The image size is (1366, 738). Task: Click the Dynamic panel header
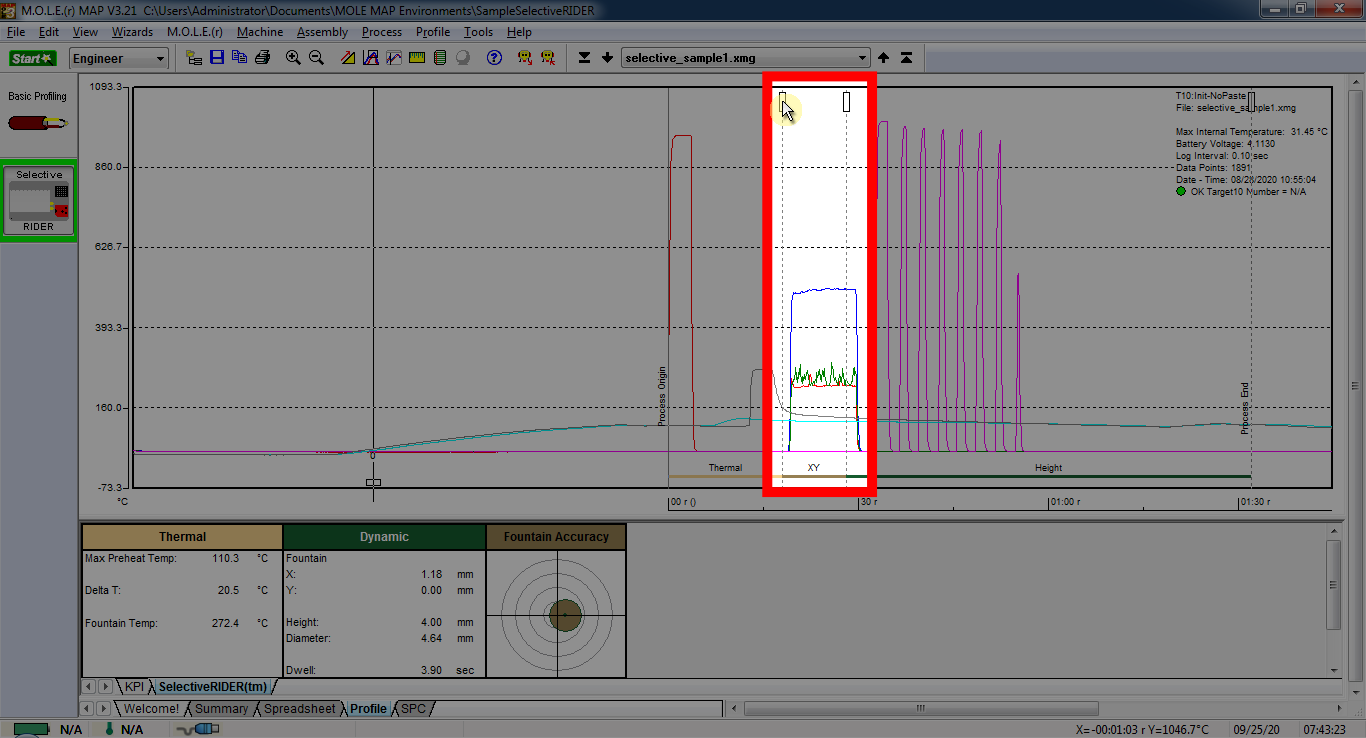pos(384,537)
